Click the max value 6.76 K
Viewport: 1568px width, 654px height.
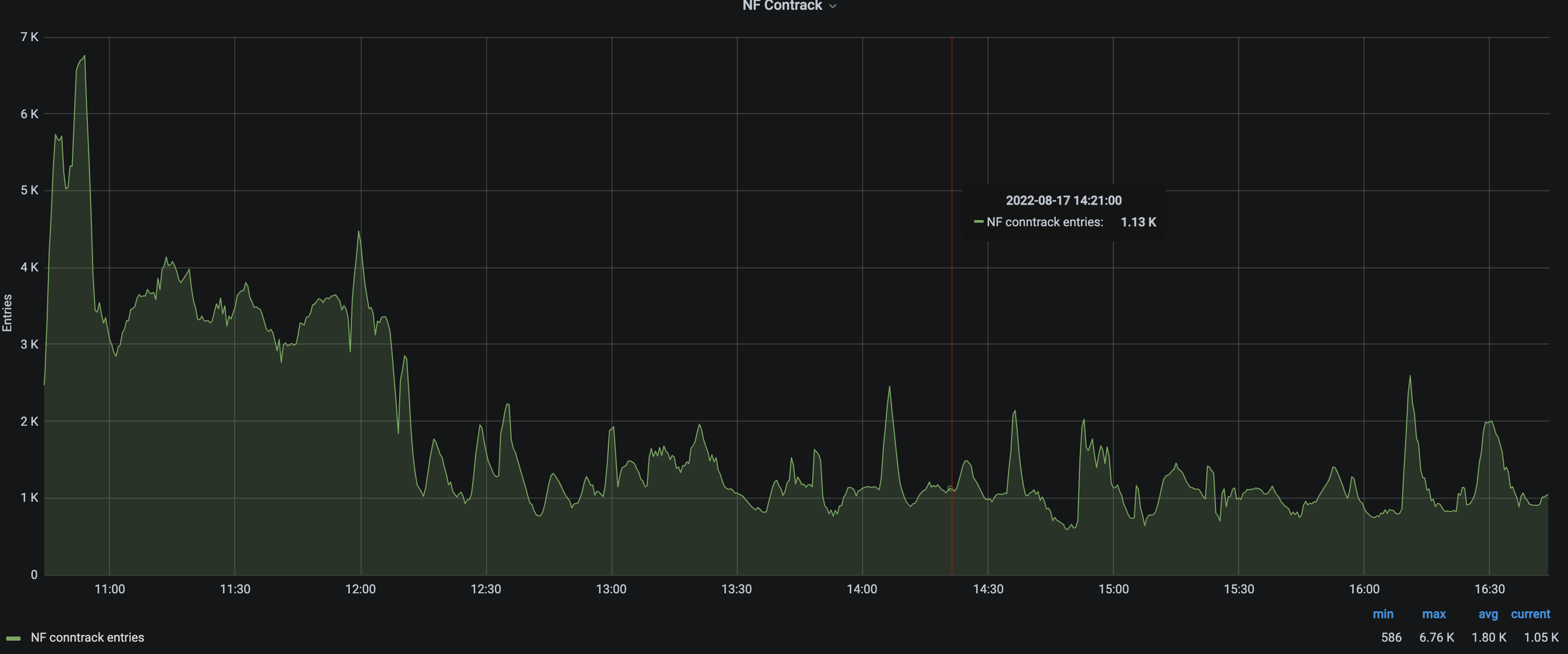(x=1436, y=638)
